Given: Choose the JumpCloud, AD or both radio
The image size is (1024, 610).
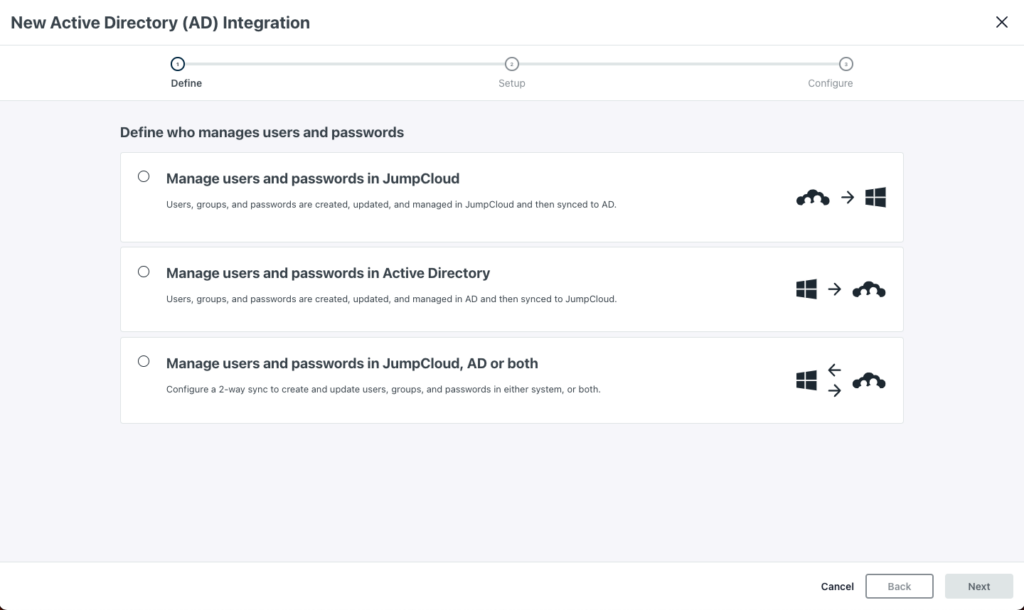Looking at the screenshot, I should (144, 361).
